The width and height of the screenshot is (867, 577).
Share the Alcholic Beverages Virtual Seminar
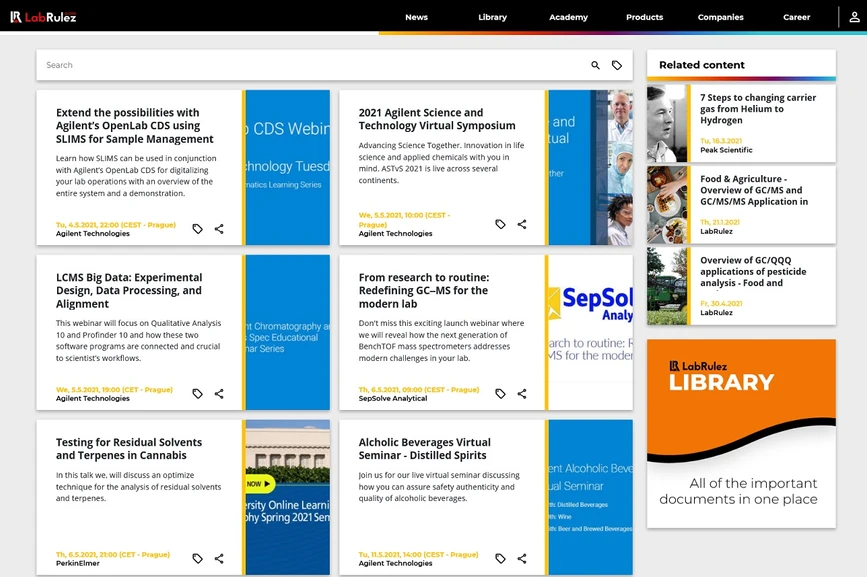(522, 558)
